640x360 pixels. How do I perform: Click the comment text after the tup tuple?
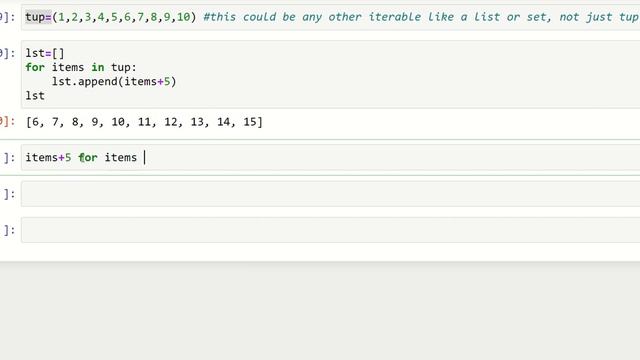coord(421,17)
